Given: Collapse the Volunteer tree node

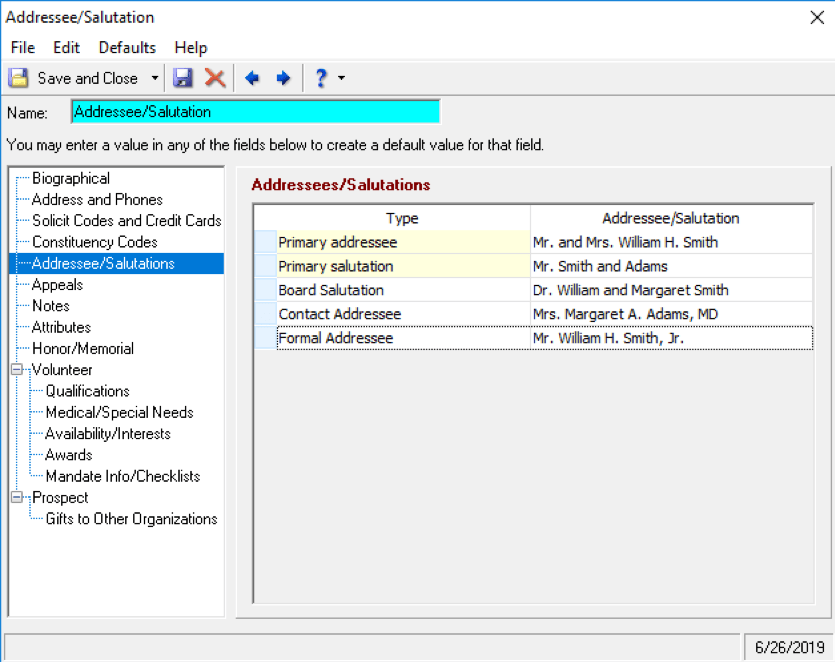Looking at the screenshot, I should click(x=17, y=370).
